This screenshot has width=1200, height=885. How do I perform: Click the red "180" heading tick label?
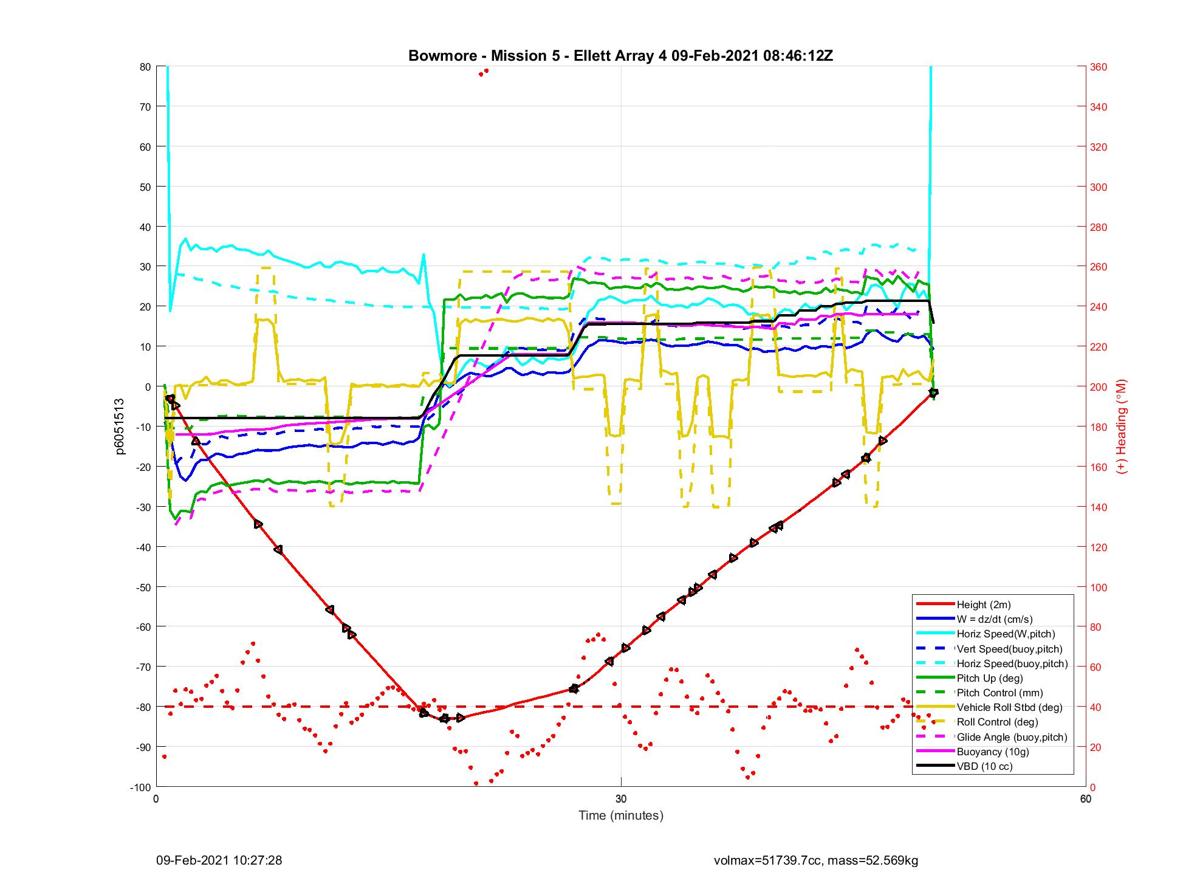click(x=1100, y=427)
